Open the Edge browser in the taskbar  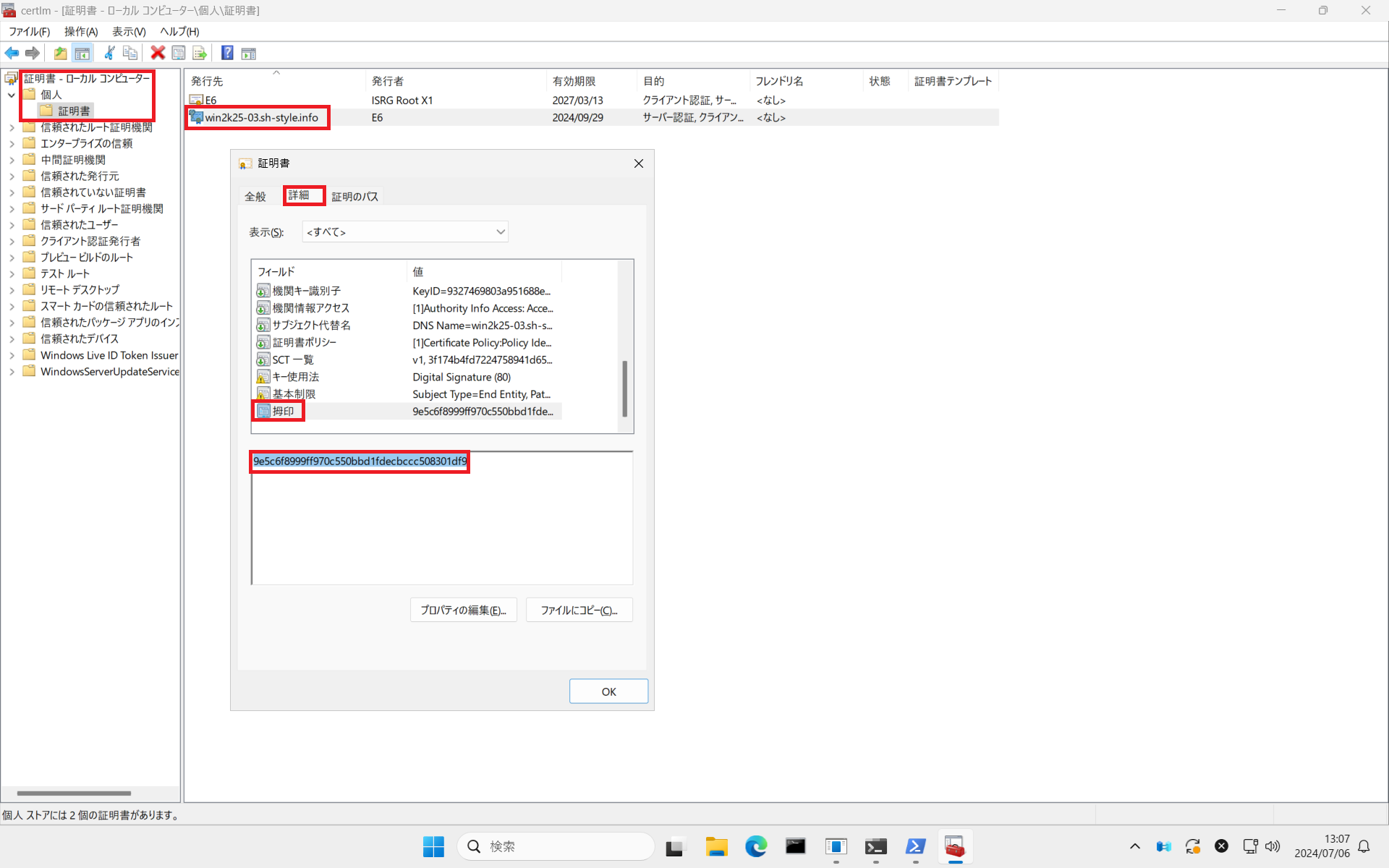tap(756, 846)
